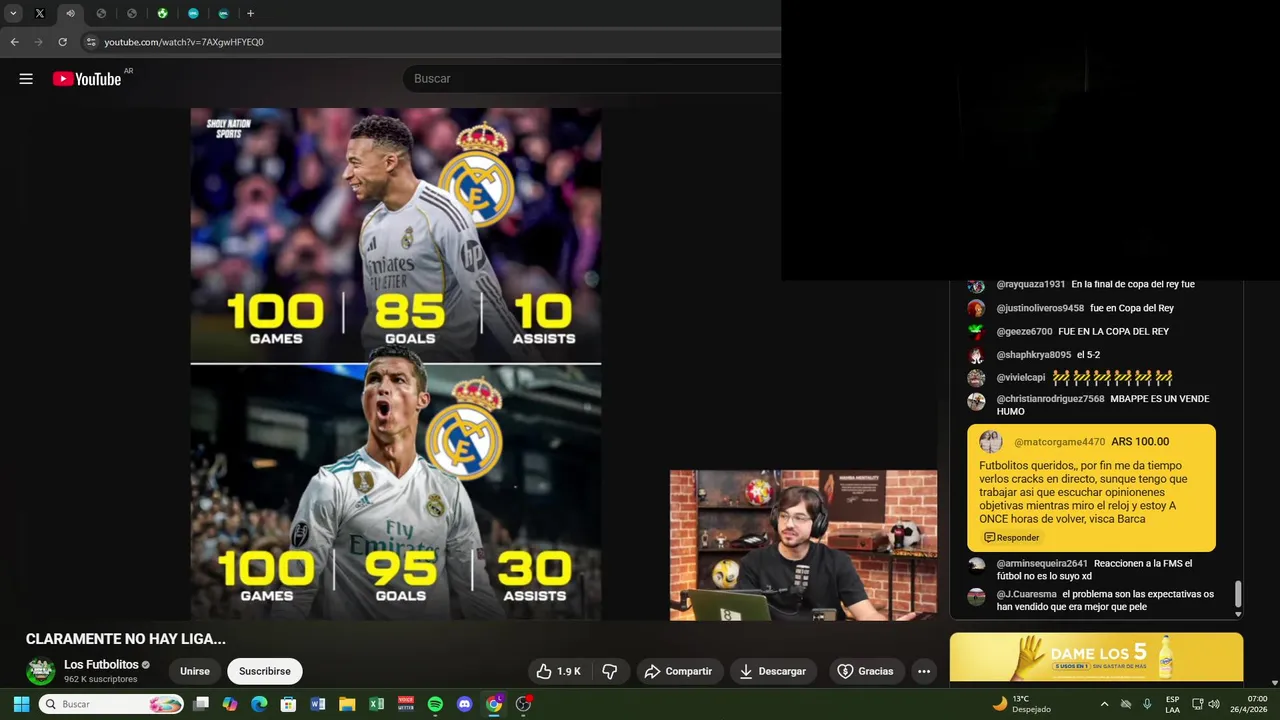Open weather widget showing 13°C Despejado
The width and height of the screenshot is (1280, 720).
click(x=1021, y=704)
